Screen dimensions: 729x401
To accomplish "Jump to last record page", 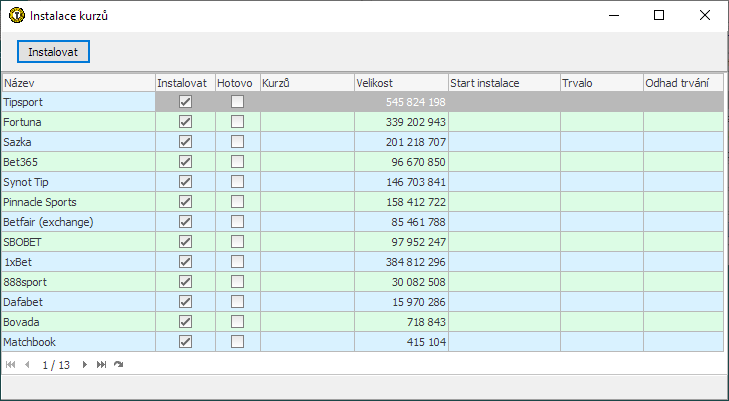I will [x=101, y=365].
